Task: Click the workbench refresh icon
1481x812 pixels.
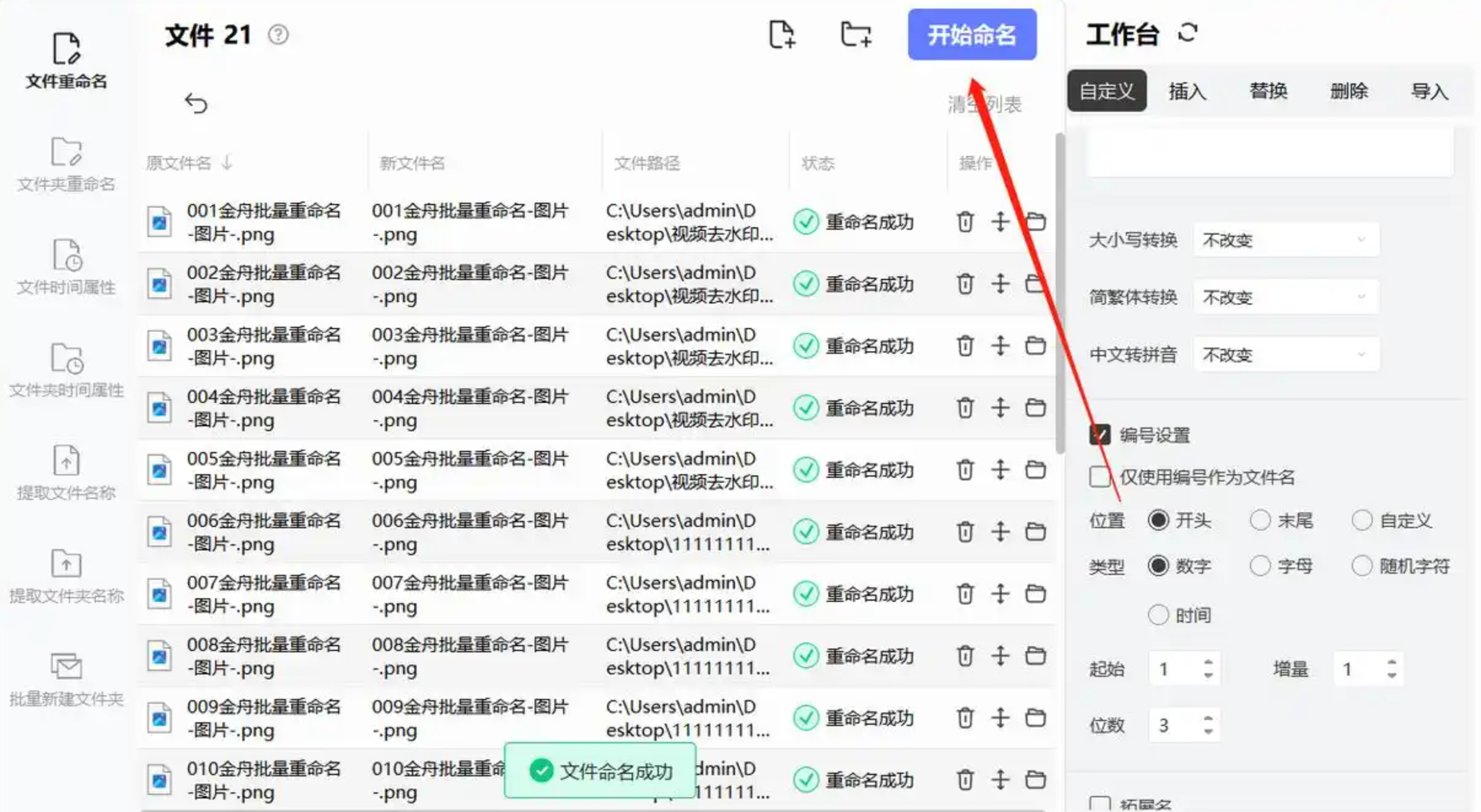Action: (1187, 33)
